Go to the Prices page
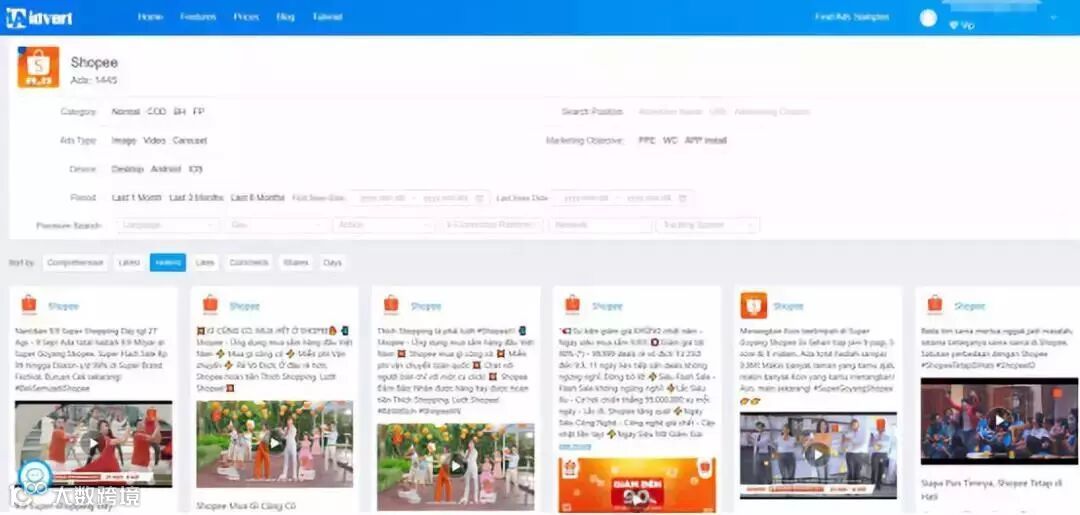The image size is (1080, 515). (x=246, y=17)
